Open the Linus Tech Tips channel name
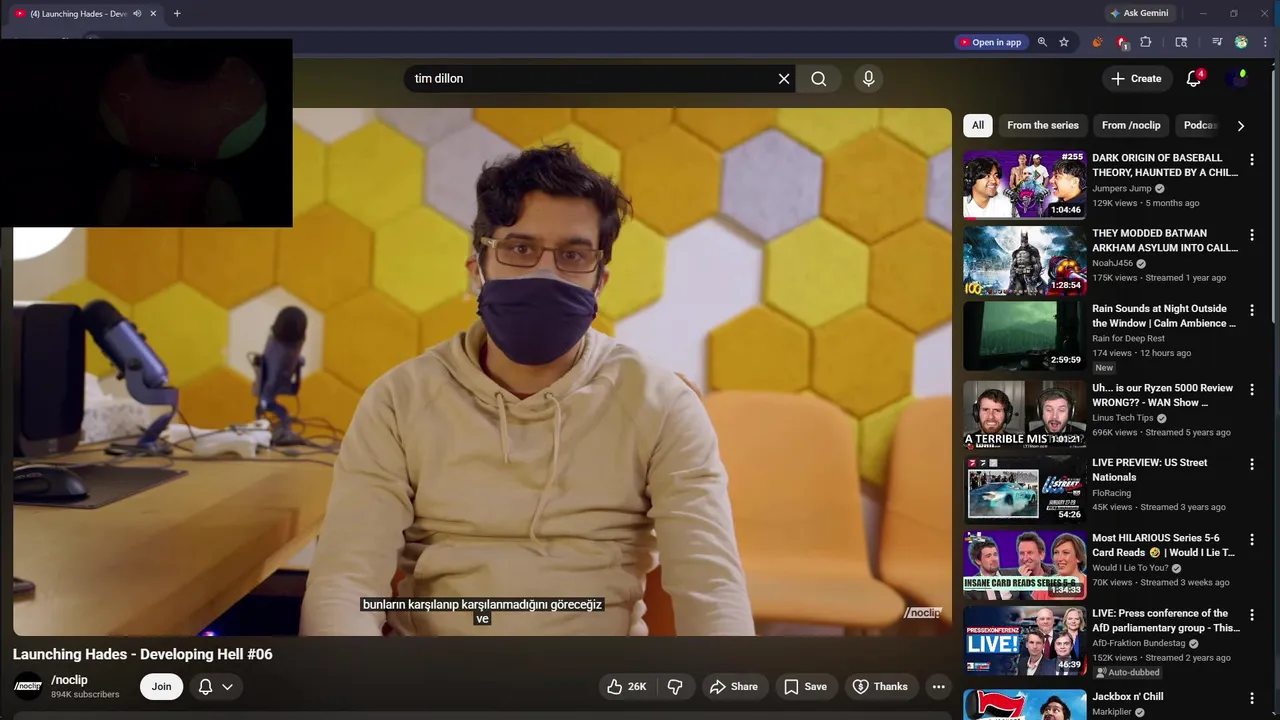The height and width of the screenshot is (720, 1280). (1122, 418)
